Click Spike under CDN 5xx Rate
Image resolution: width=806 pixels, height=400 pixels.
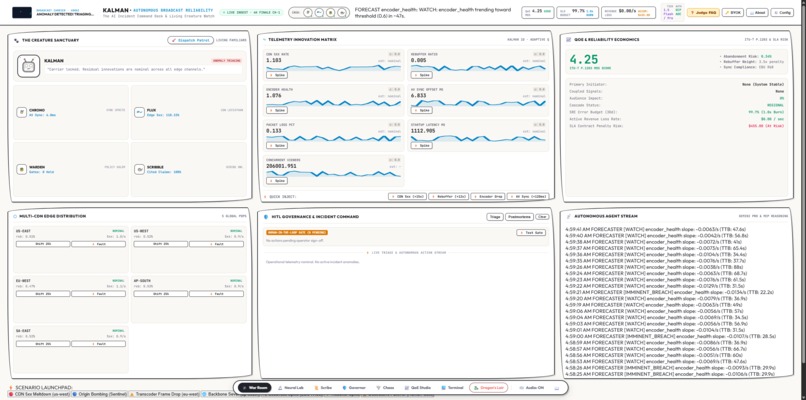click(x=277, y=75)
